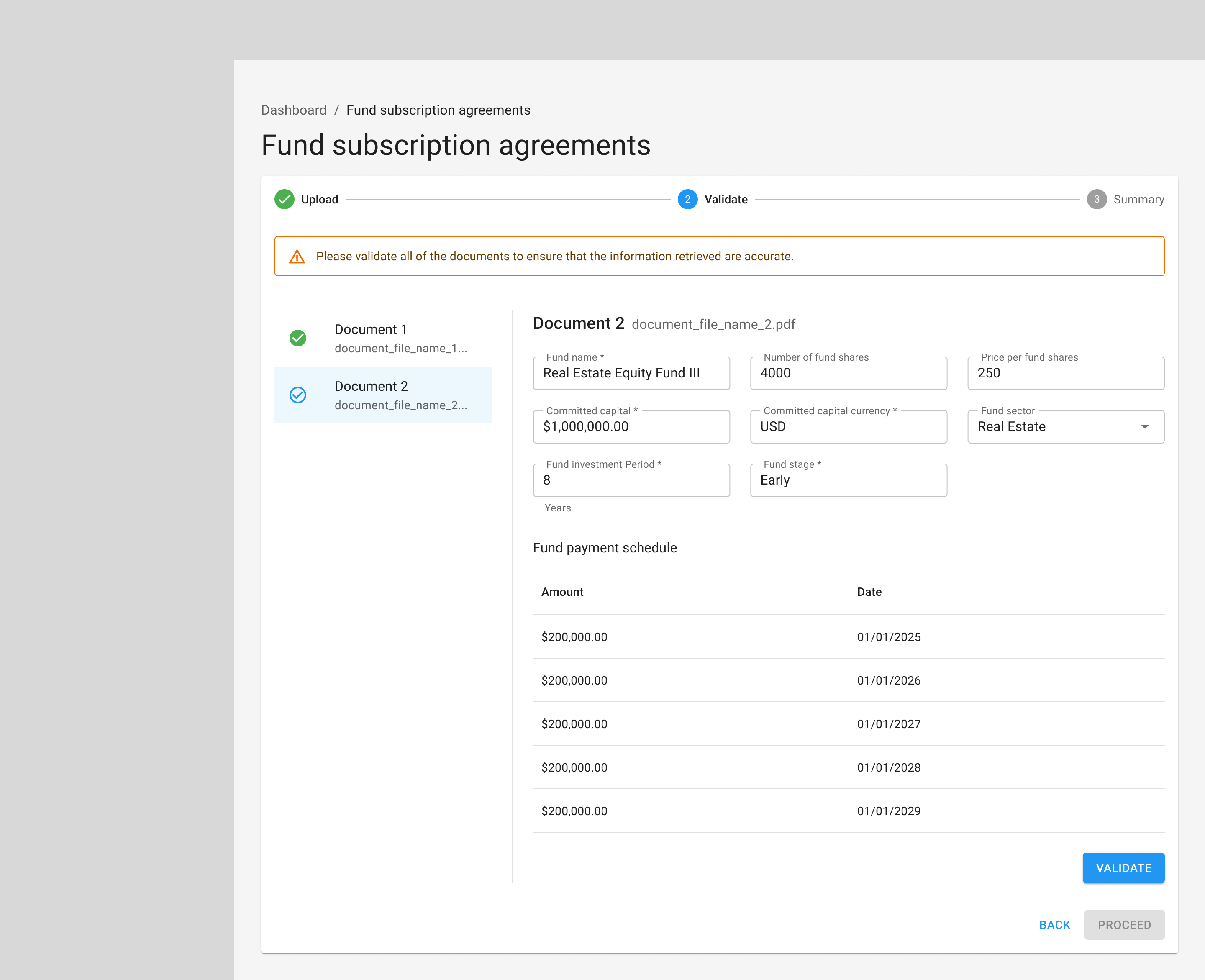The width and height of the screenshot is (1205, 980).
Task: Click the date 01/01/2027
Action: tap(888, 724)
